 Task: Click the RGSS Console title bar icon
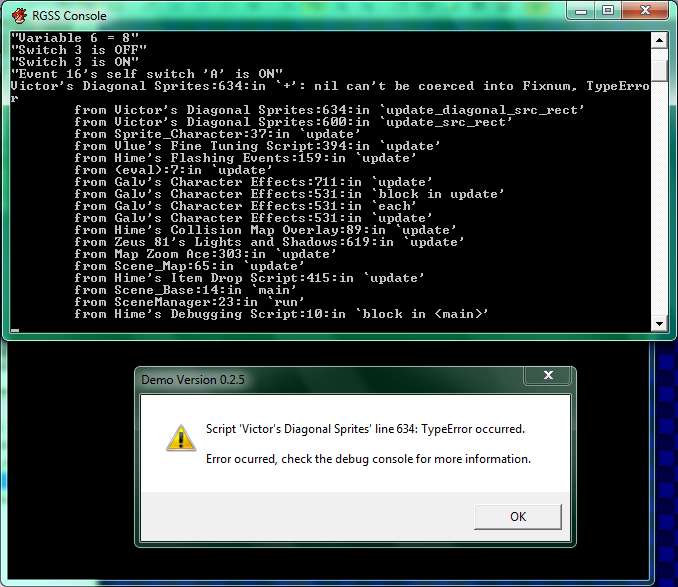(19, 16)
